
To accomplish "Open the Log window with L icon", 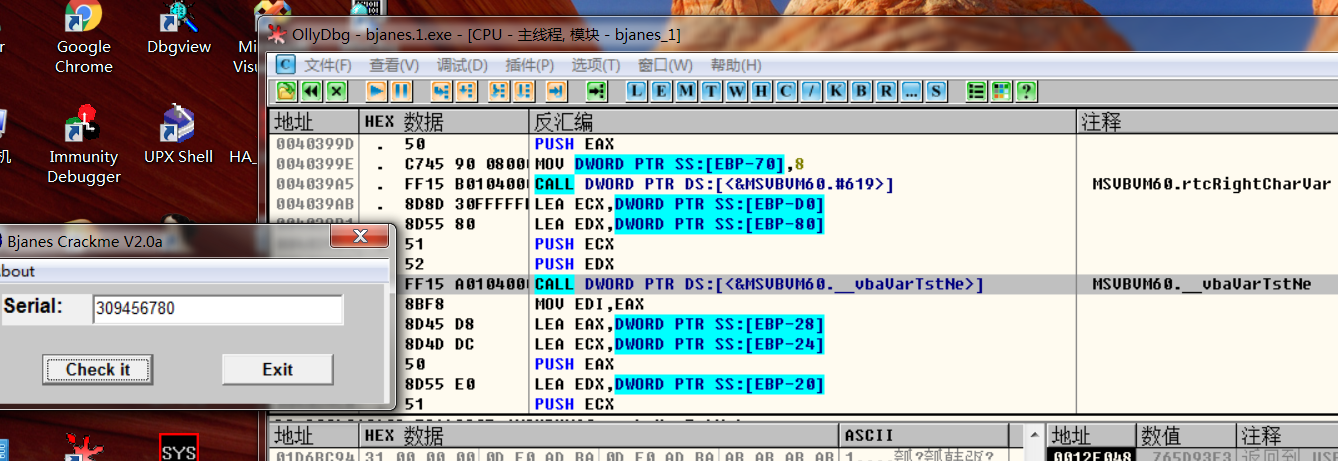I will [637, 92].
